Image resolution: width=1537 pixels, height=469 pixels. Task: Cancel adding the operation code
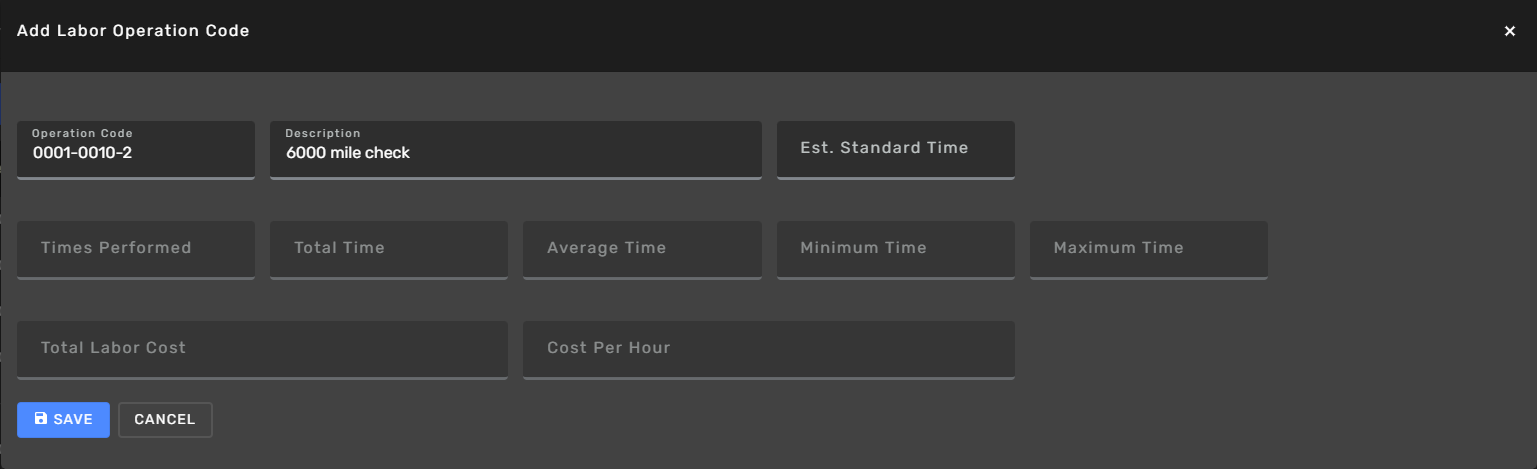tap(165, 420)
